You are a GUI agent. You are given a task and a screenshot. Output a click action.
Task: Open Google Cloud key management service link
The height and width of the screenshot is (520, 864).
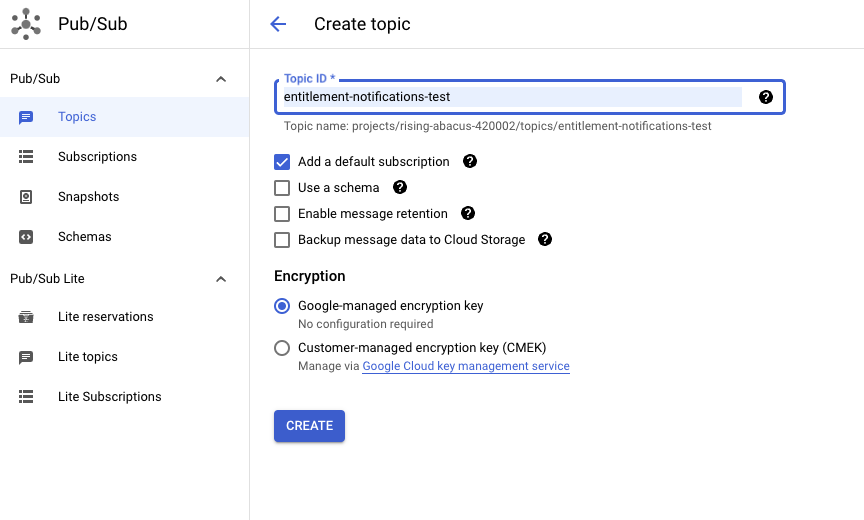(x=466, y=366)
